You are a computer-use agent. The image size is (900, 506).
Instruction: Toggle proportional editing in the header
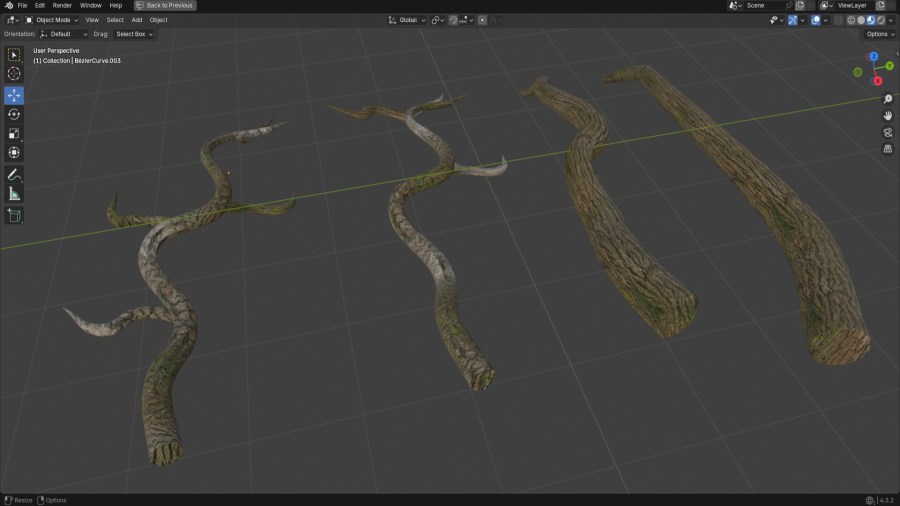pos(482,20)
